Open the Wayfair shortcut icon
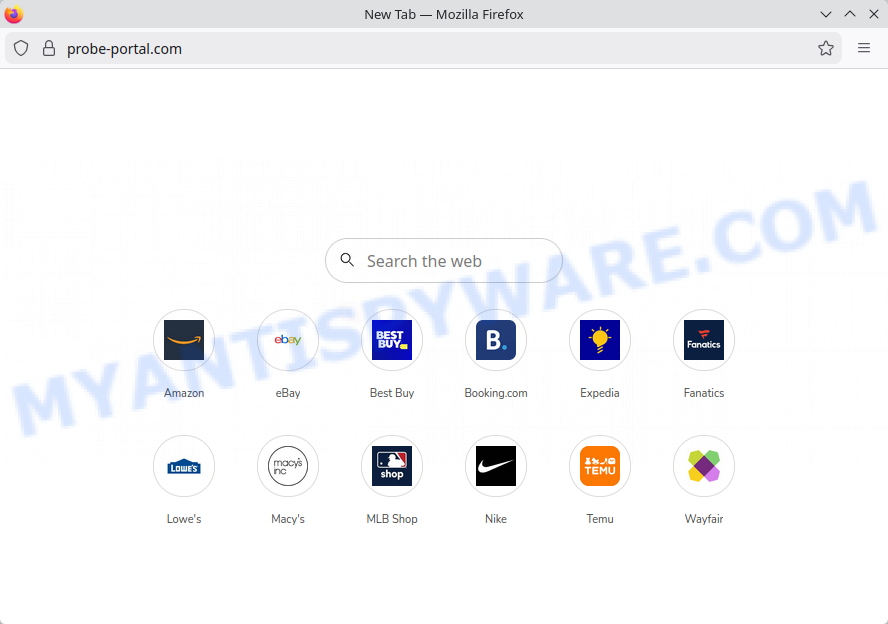888x624 pixels. coord(704,466)
